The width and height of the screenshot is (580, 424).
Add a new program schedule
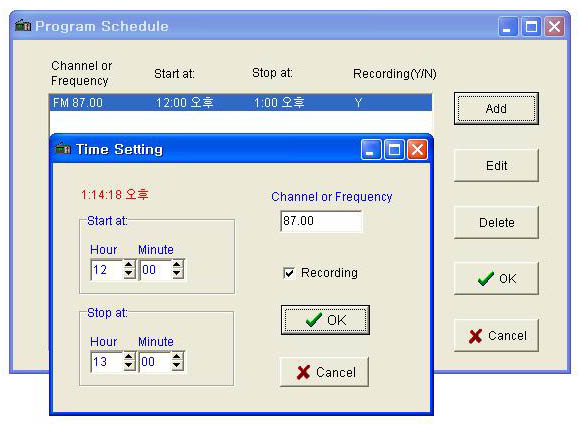496,108
